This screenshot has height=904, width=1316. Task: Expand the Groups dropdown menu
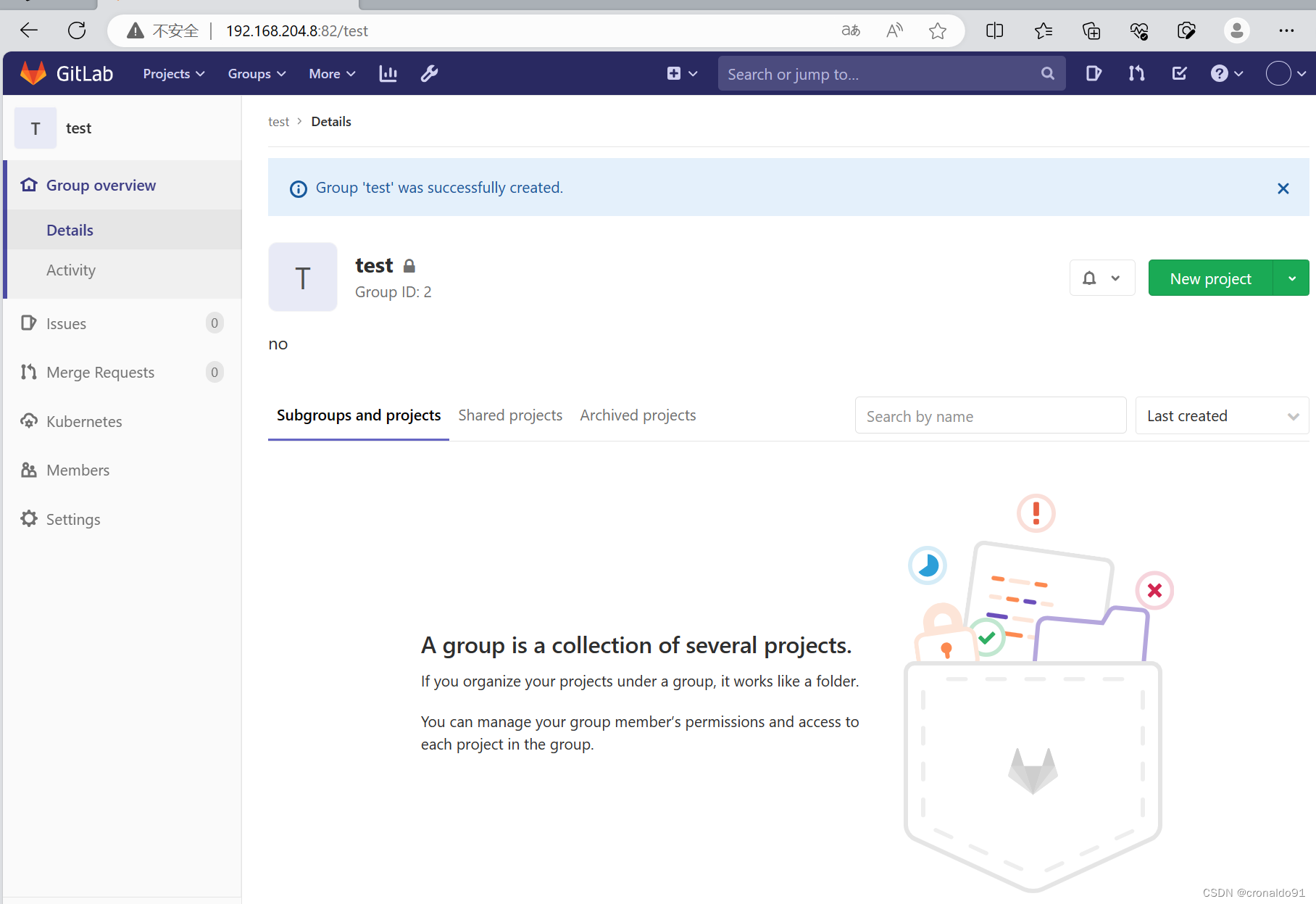tap(257, 74)
